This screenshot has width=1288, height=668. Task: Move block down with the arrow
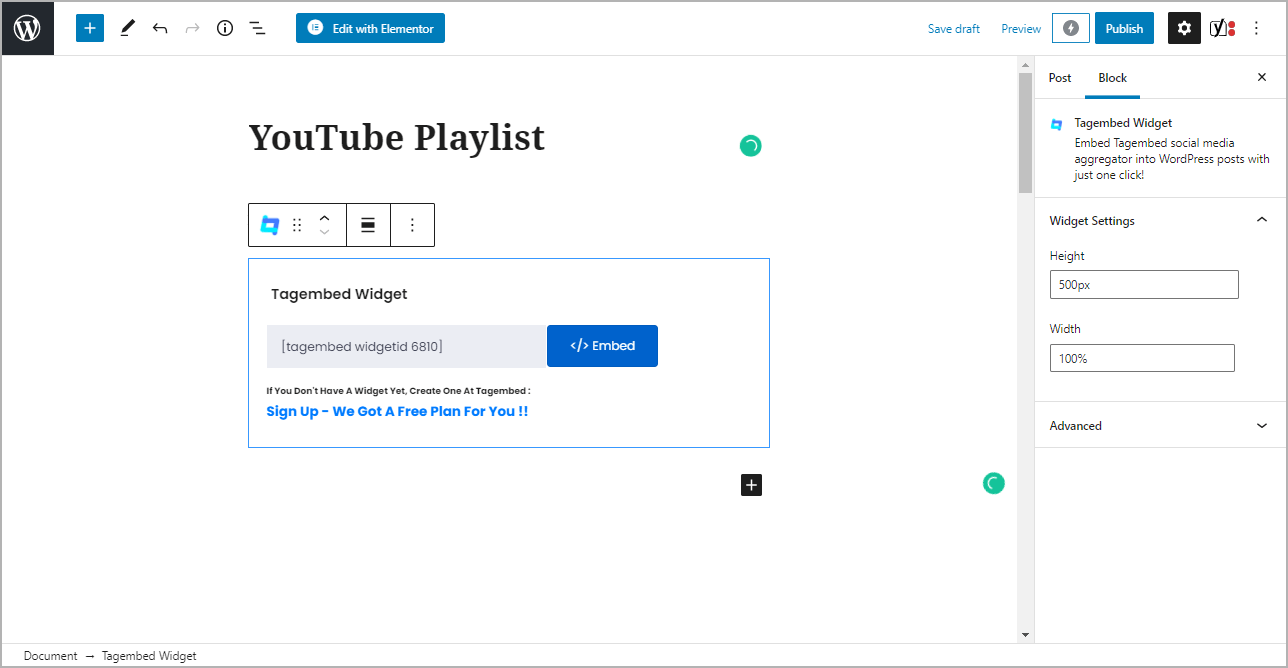[x=324, y=233]
